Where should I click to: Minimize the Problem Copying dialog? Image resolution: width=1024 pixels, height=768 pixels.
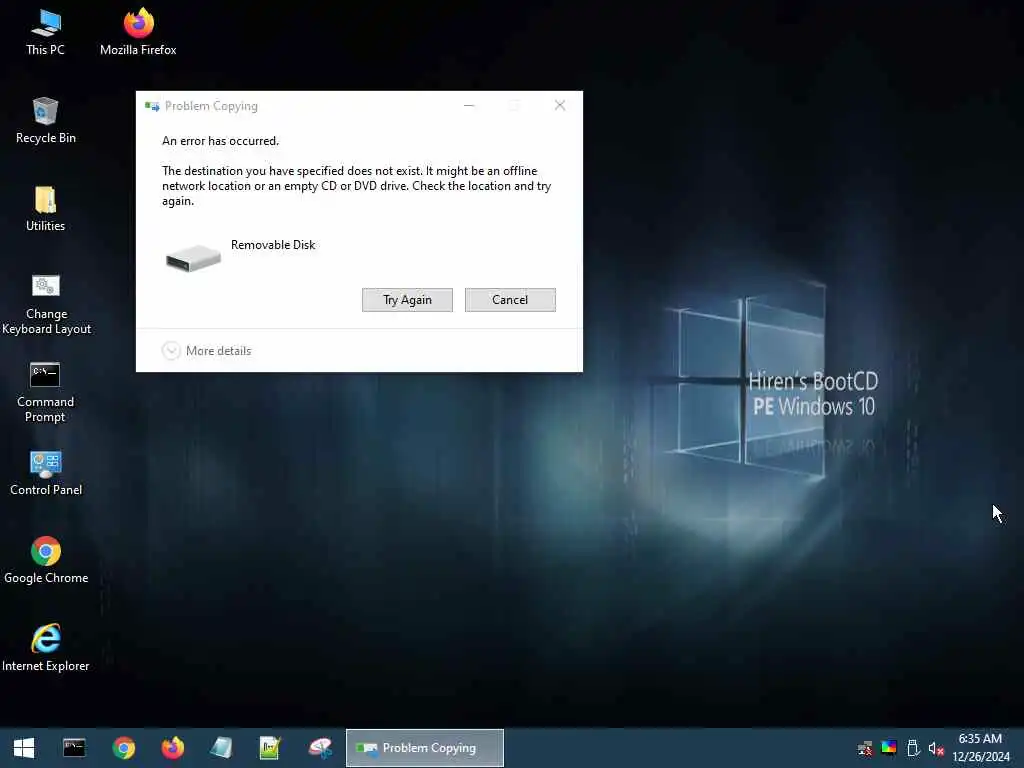[469, 106]
